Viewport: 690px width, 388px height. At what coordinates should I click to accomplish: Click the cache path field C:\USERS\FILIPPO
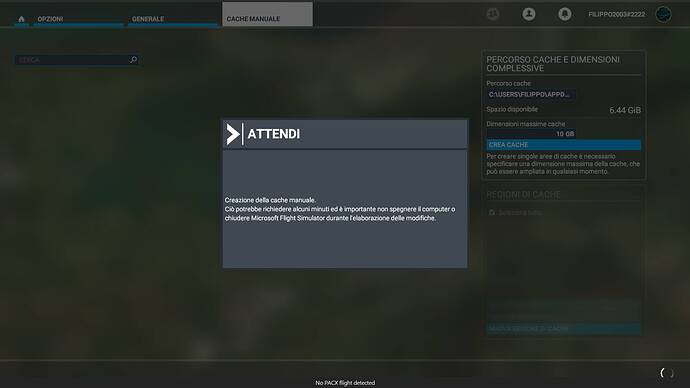click(531, 95)
